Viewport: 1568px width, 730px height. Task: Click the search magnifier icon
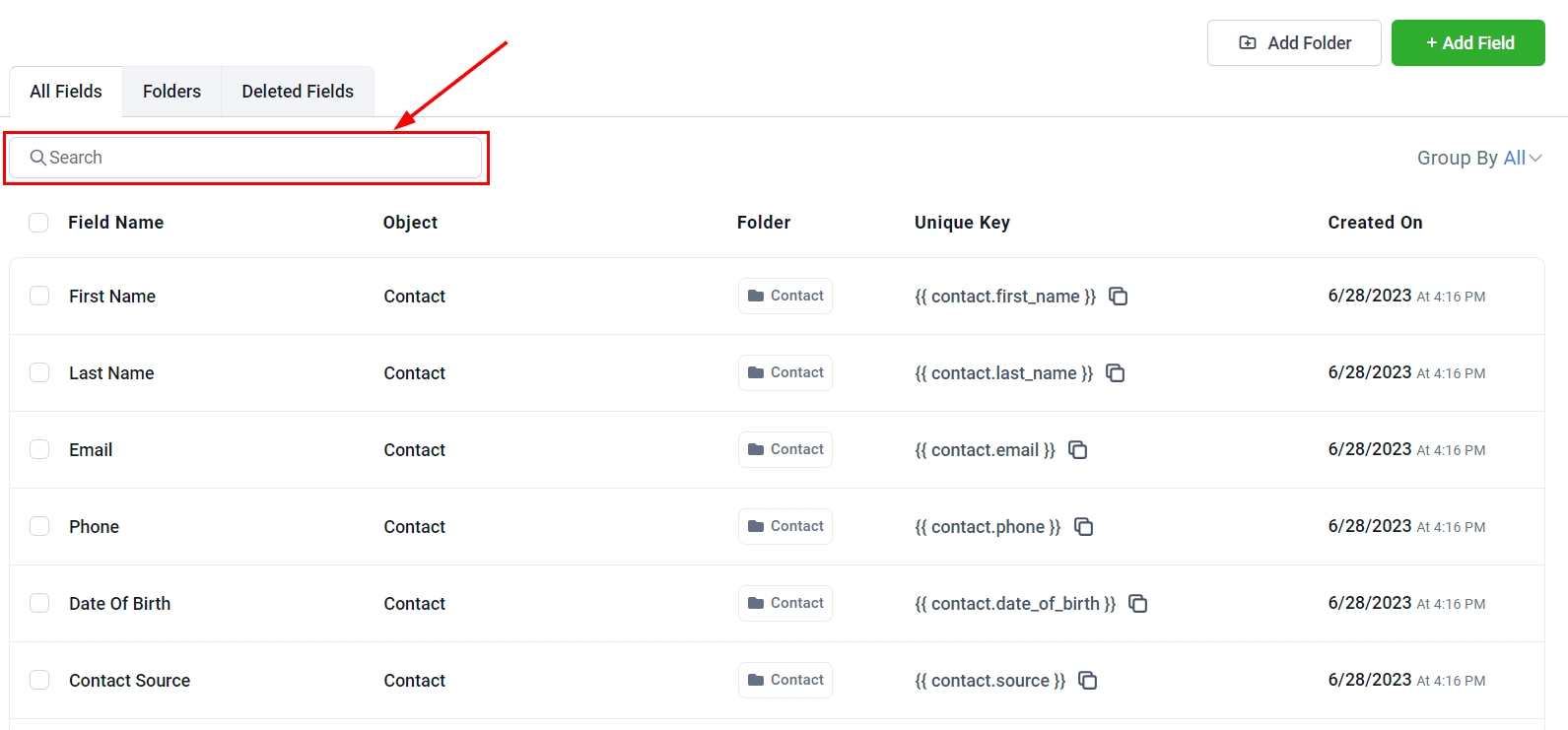pyautogui.click(x=37, y=158)
